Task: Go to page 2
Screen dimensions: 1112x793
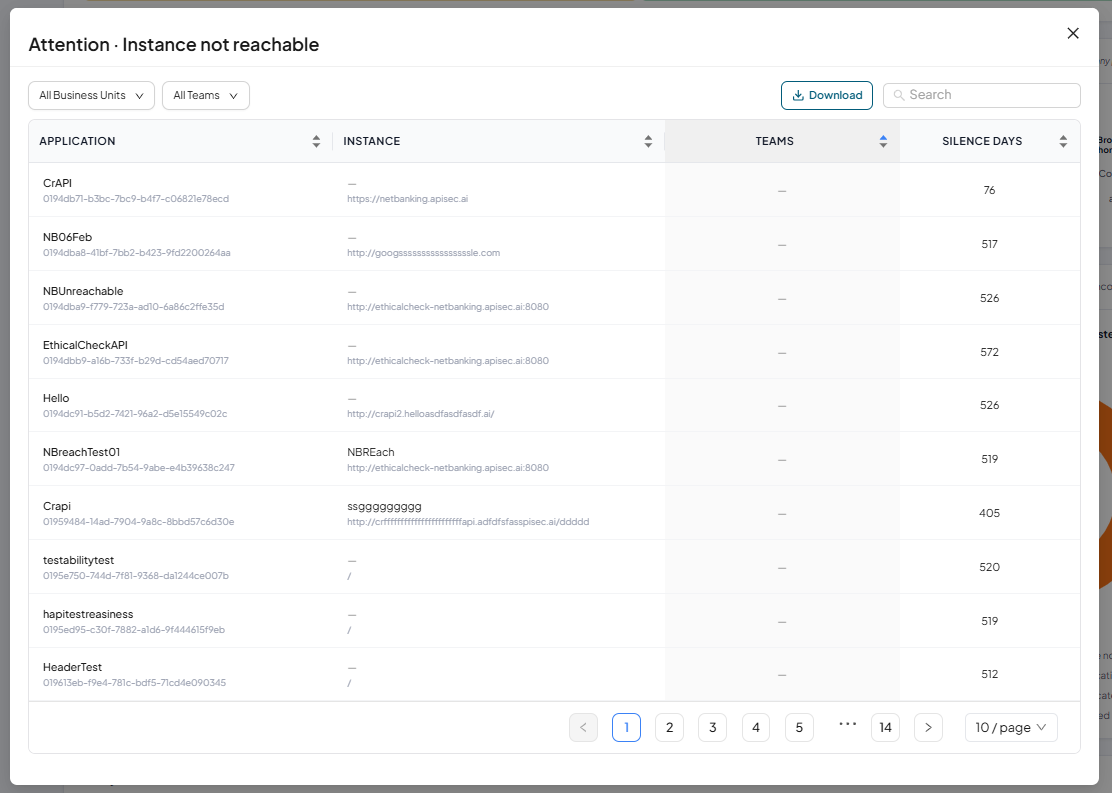Action: 669,727
